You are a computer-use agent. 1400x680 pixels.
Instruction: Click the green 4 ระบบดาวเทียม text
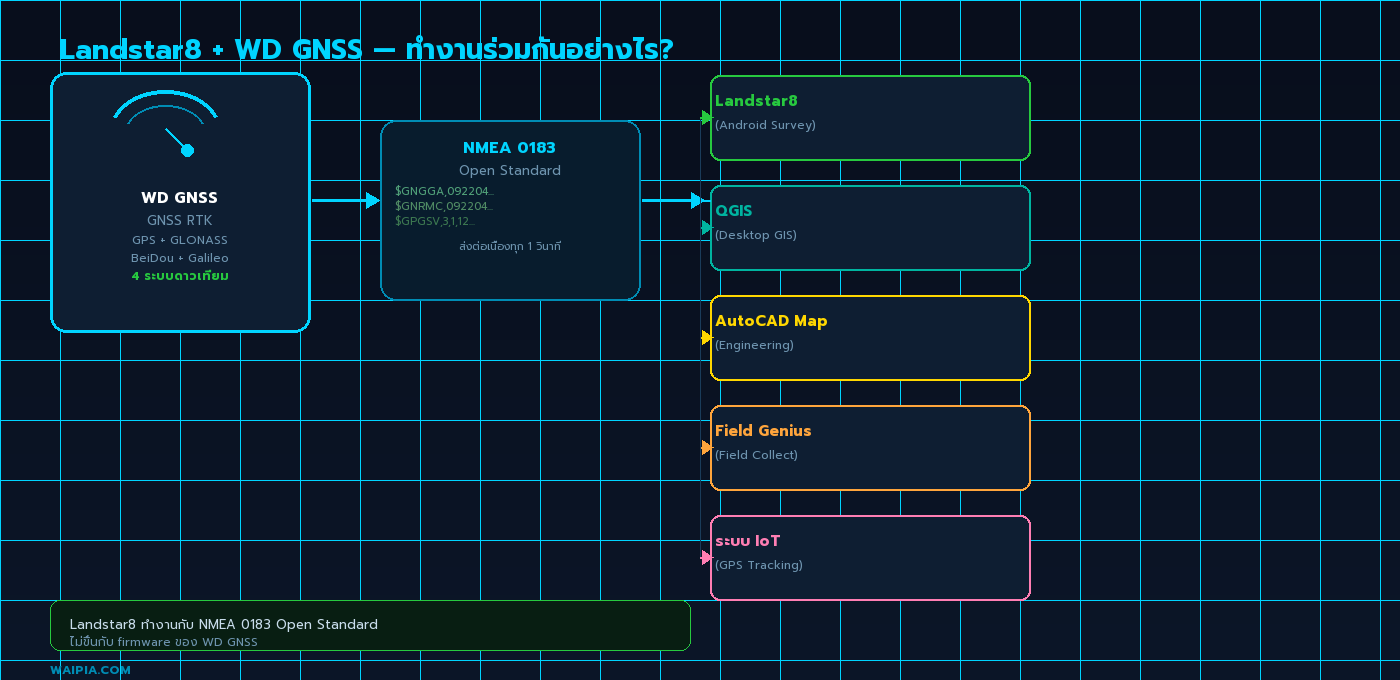(180, 276)
